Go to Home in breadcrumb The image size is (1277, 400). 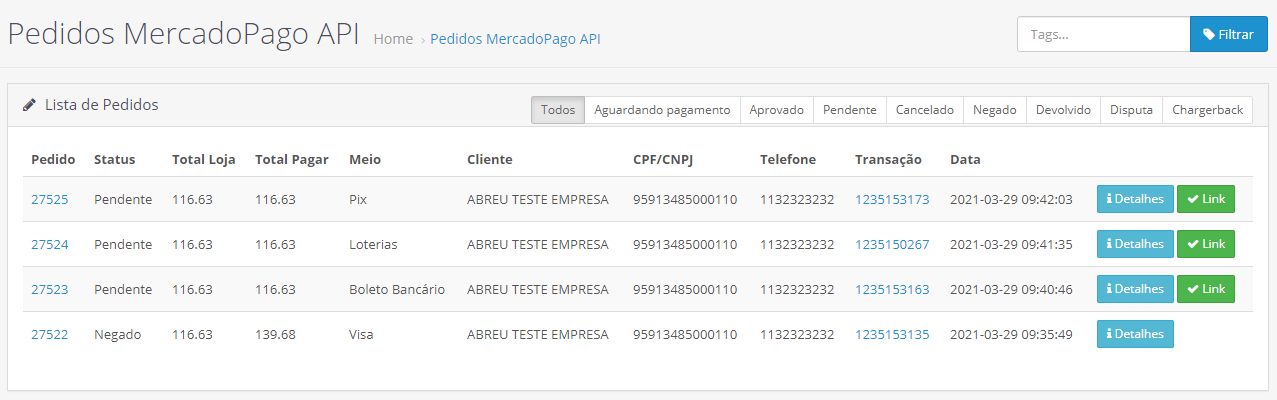pyautogui.click(x=393, y=39)
